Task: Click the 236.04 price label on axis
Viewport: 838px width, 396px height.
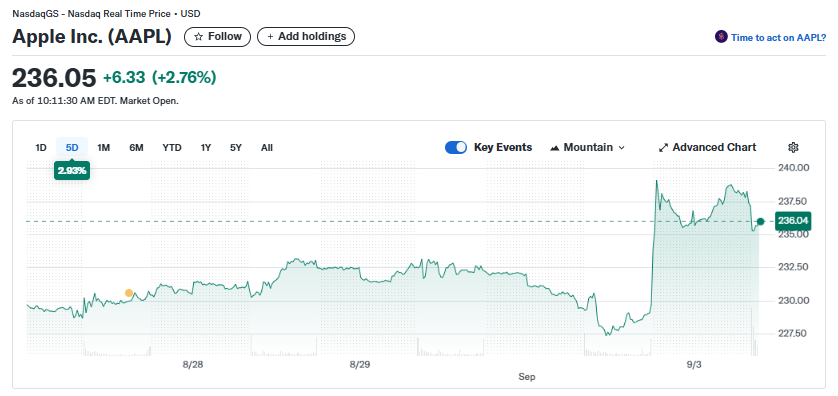Action: tap(794, 221)
